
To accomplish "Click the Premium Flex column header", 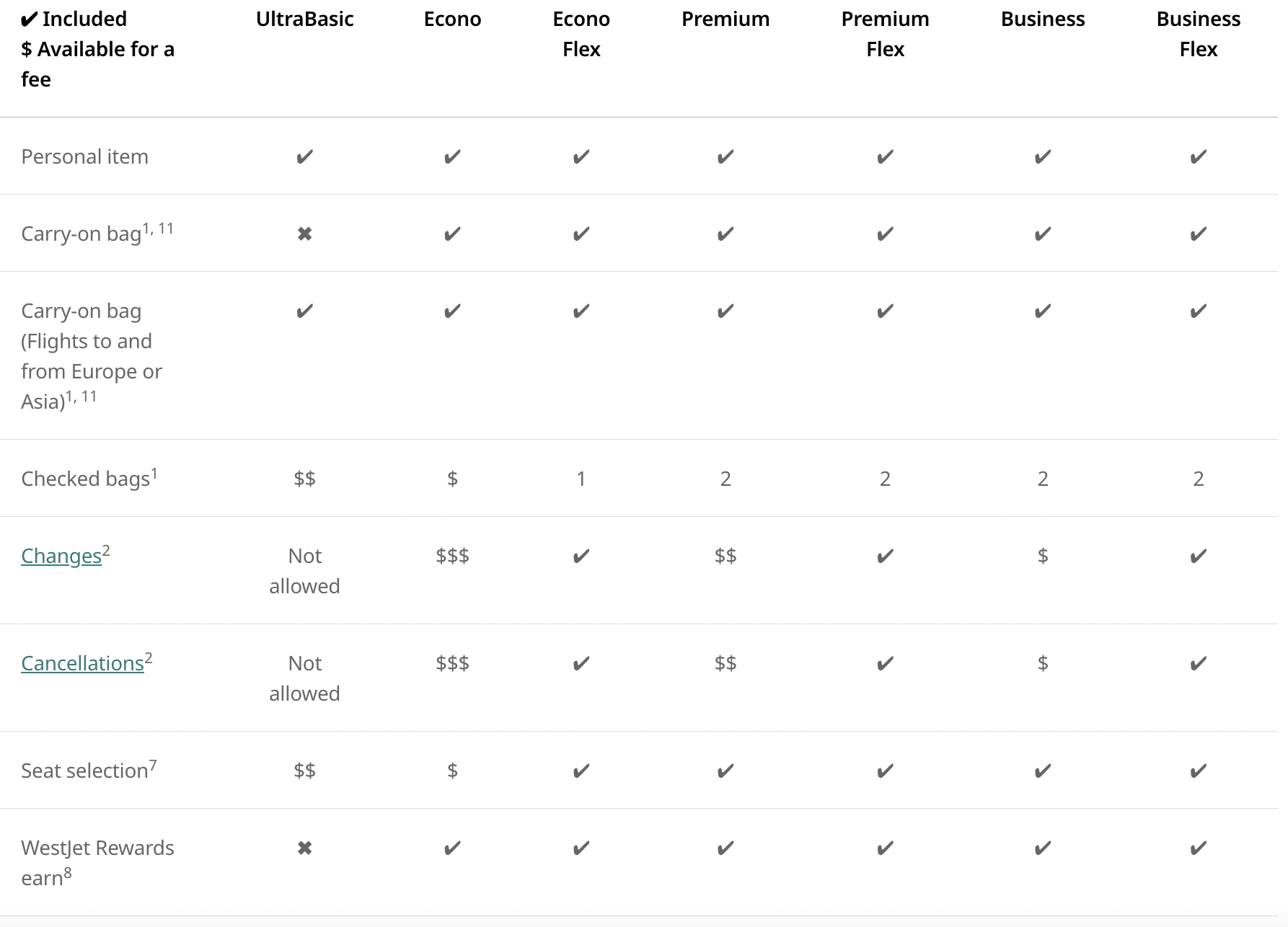I will (x=885, y=34).
